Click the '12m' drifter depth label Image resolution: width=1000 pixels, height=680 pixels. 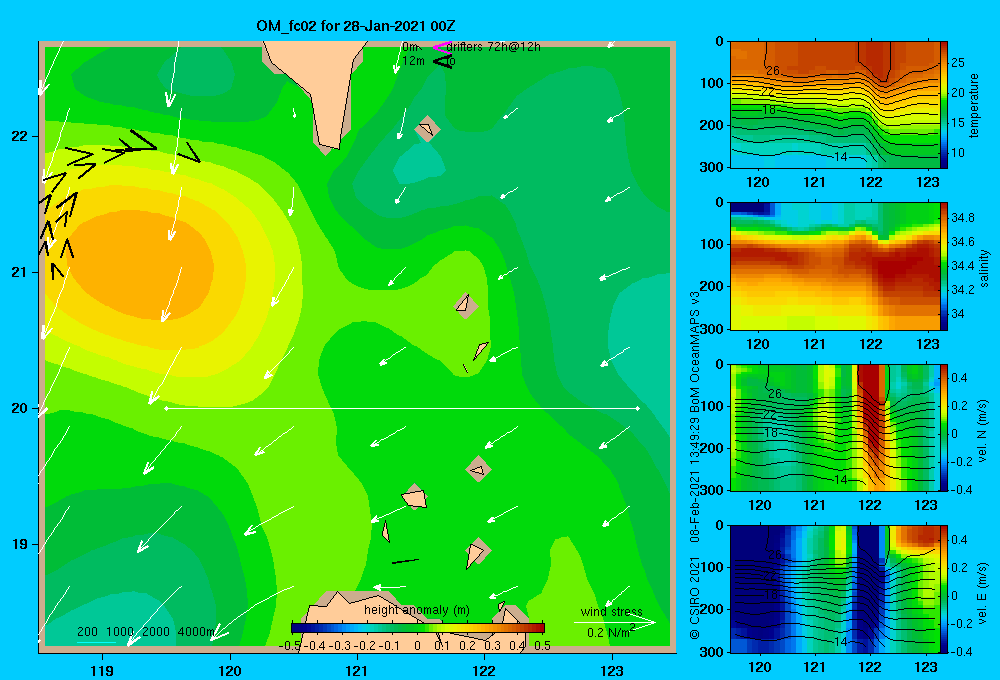[x=413, y=61]
